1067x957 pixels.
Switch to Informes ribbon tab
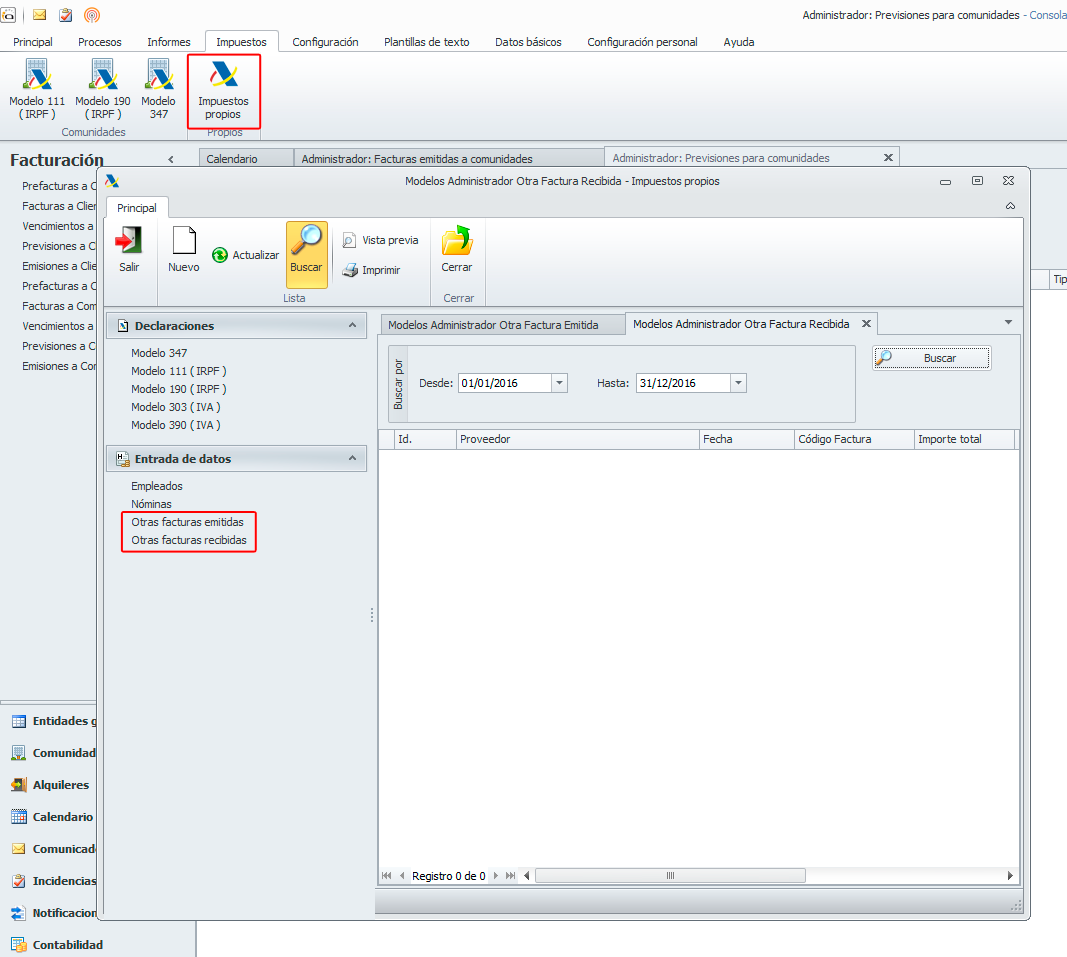coord(169,42)
